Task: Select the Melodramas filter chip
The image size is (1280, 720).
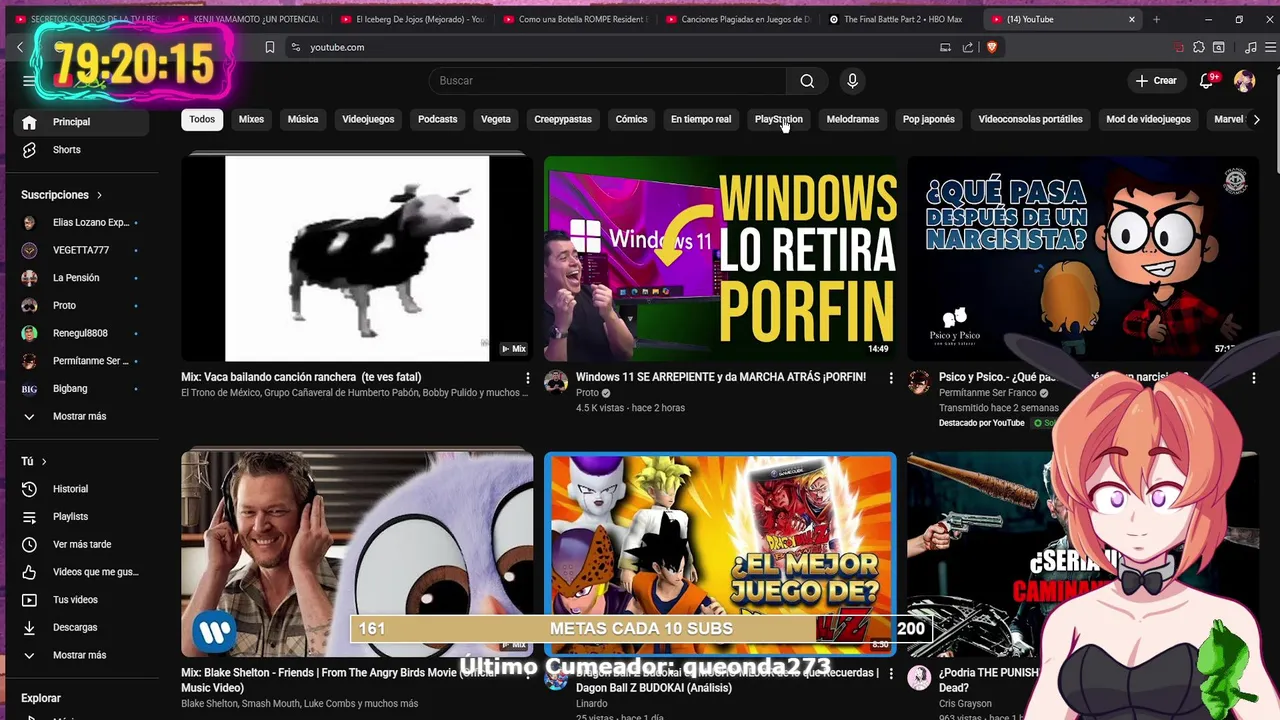Action: [853, 119]
